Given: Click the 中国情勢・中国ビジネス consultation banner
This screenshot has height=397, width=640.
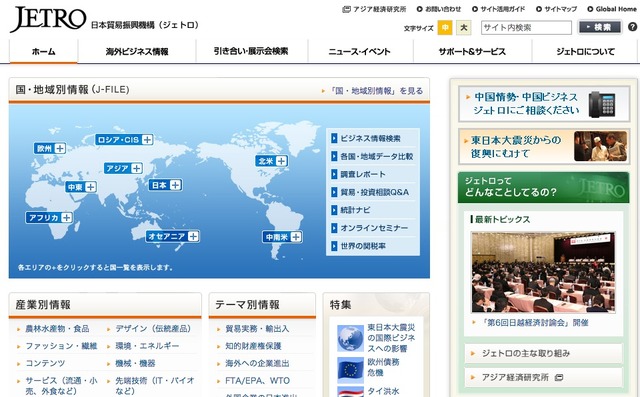Looking at the screenshot, I should click(x=544, y=104).
